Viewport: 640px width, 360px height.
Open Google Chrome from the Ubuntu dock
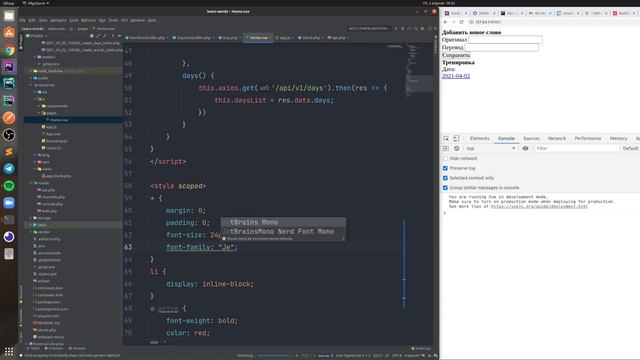pos(9,50)
